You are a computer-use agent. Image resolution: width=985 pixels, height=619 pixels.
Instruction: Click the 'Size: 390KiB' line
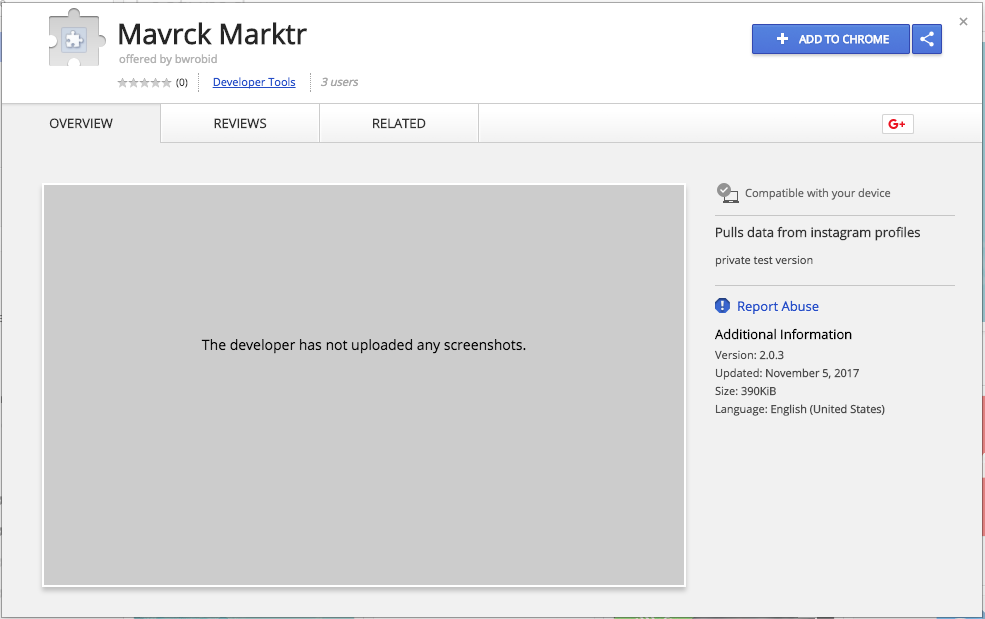point(746,391)
